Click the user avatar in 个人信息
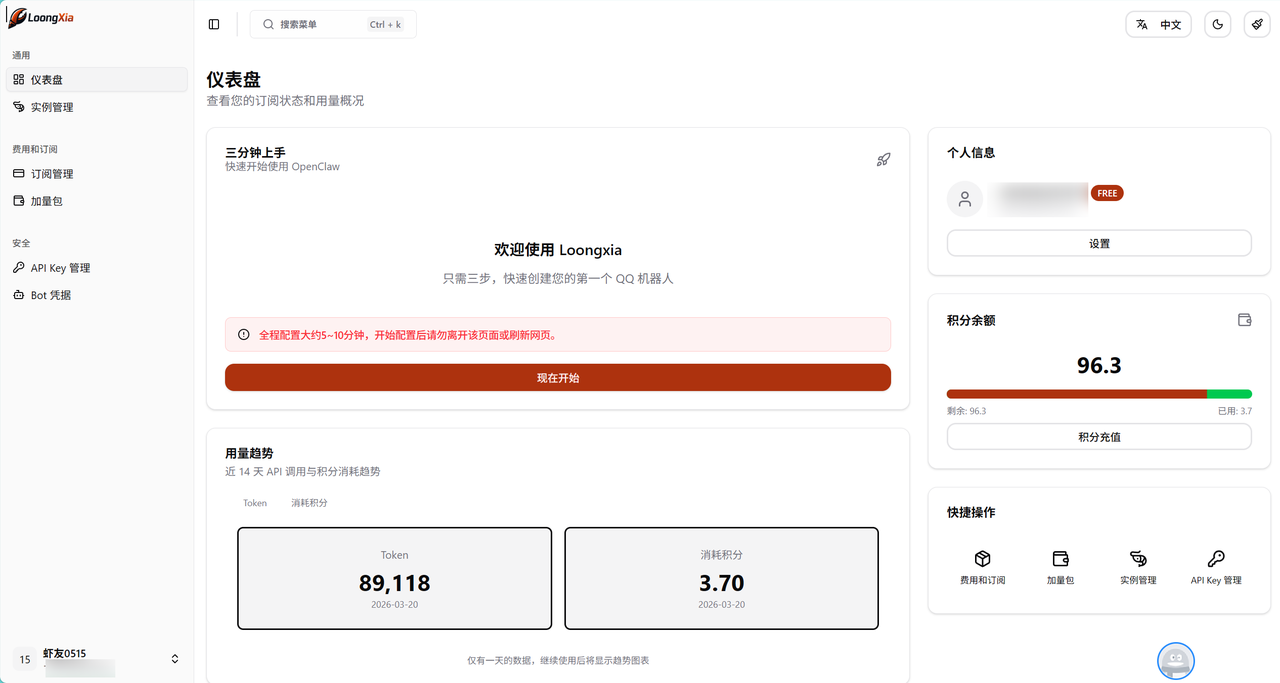The height and width of the screenshot is (683, 1280). [x=965, y=199]
